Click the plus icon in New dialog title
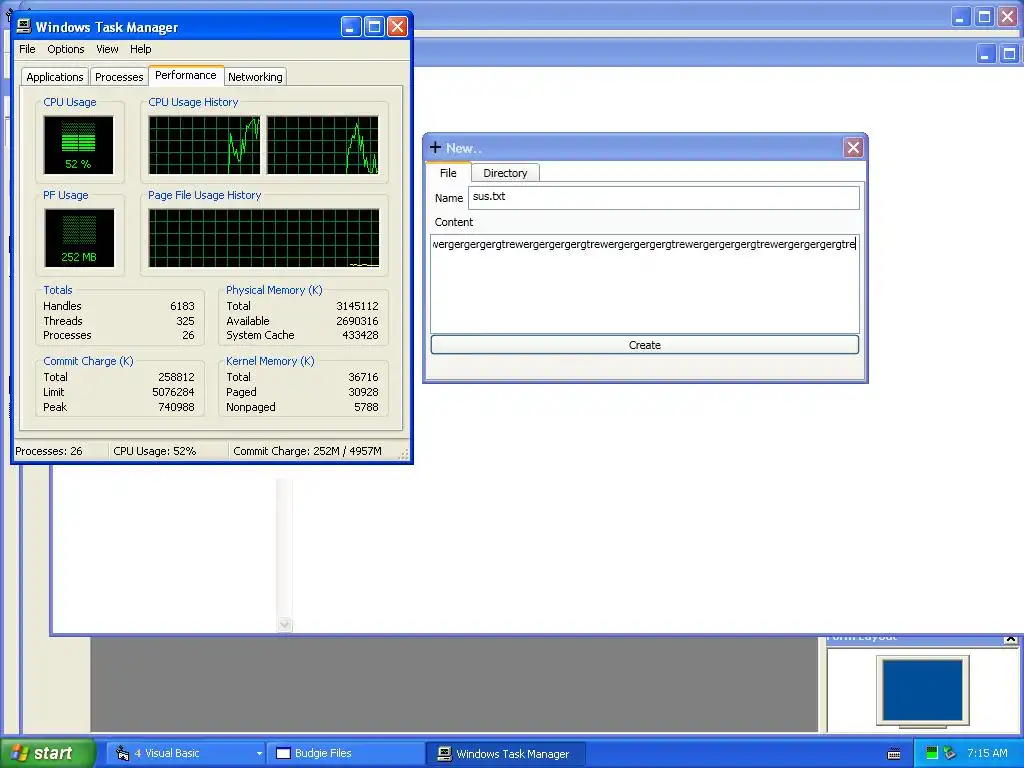Viewport: 1024px width, 768px height. [x=436, y=148]
